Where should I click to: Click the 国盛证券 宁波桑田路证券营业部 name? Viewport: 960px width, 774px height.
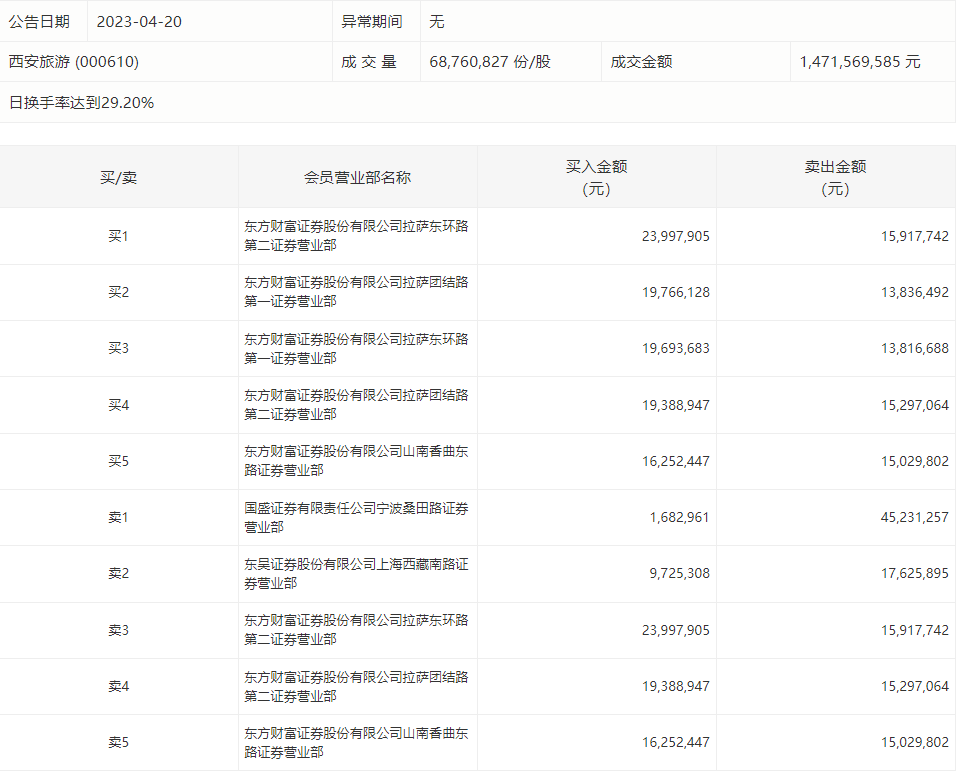point(356,517)
